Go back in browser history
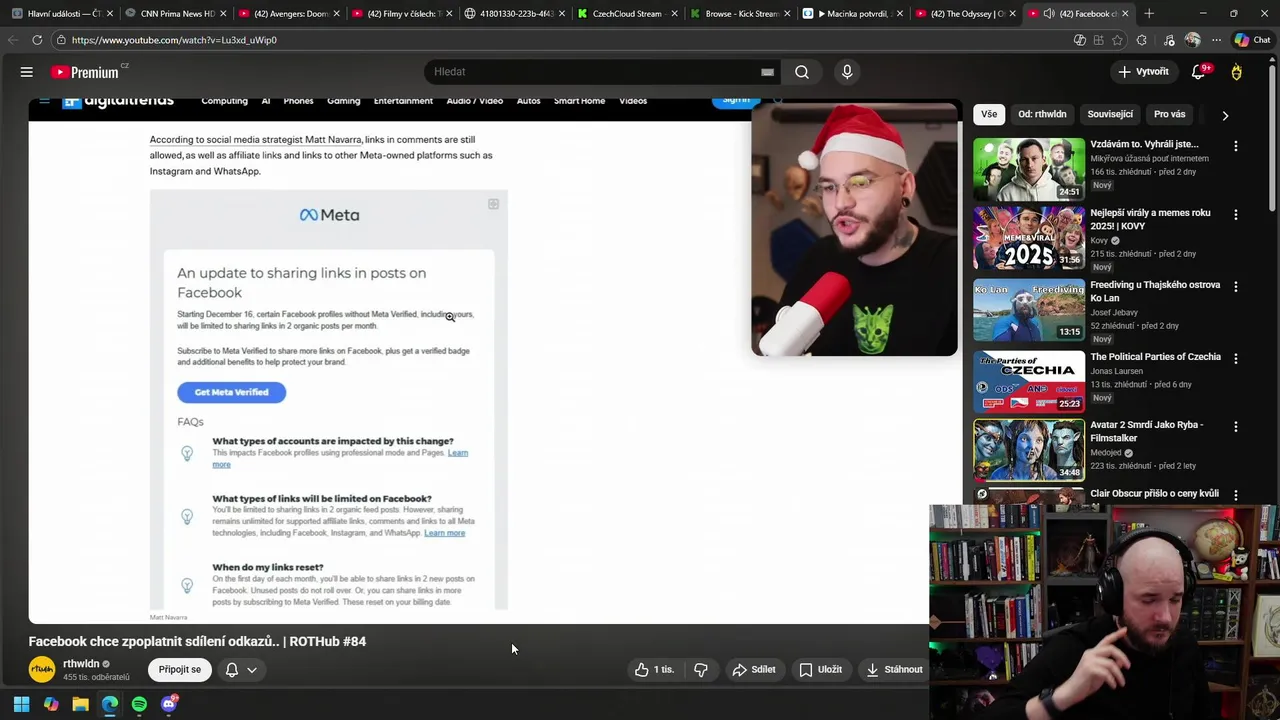The width and height of the screenshot is (1280, 720). (12, 40)
